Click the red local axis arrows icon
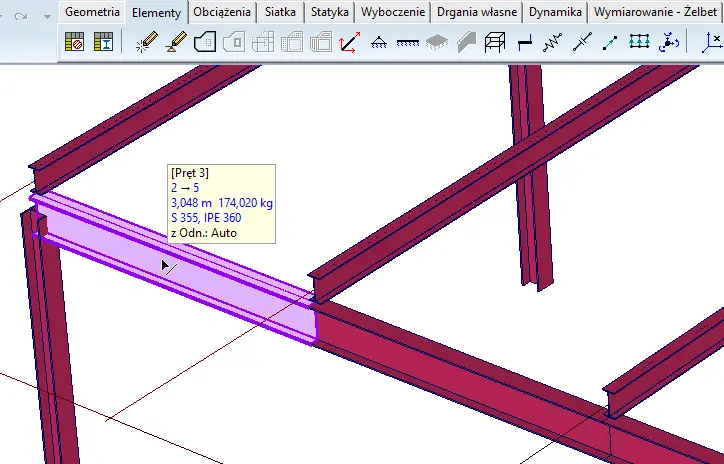Viewport: 724px width, 464px height. click(350, 42)
